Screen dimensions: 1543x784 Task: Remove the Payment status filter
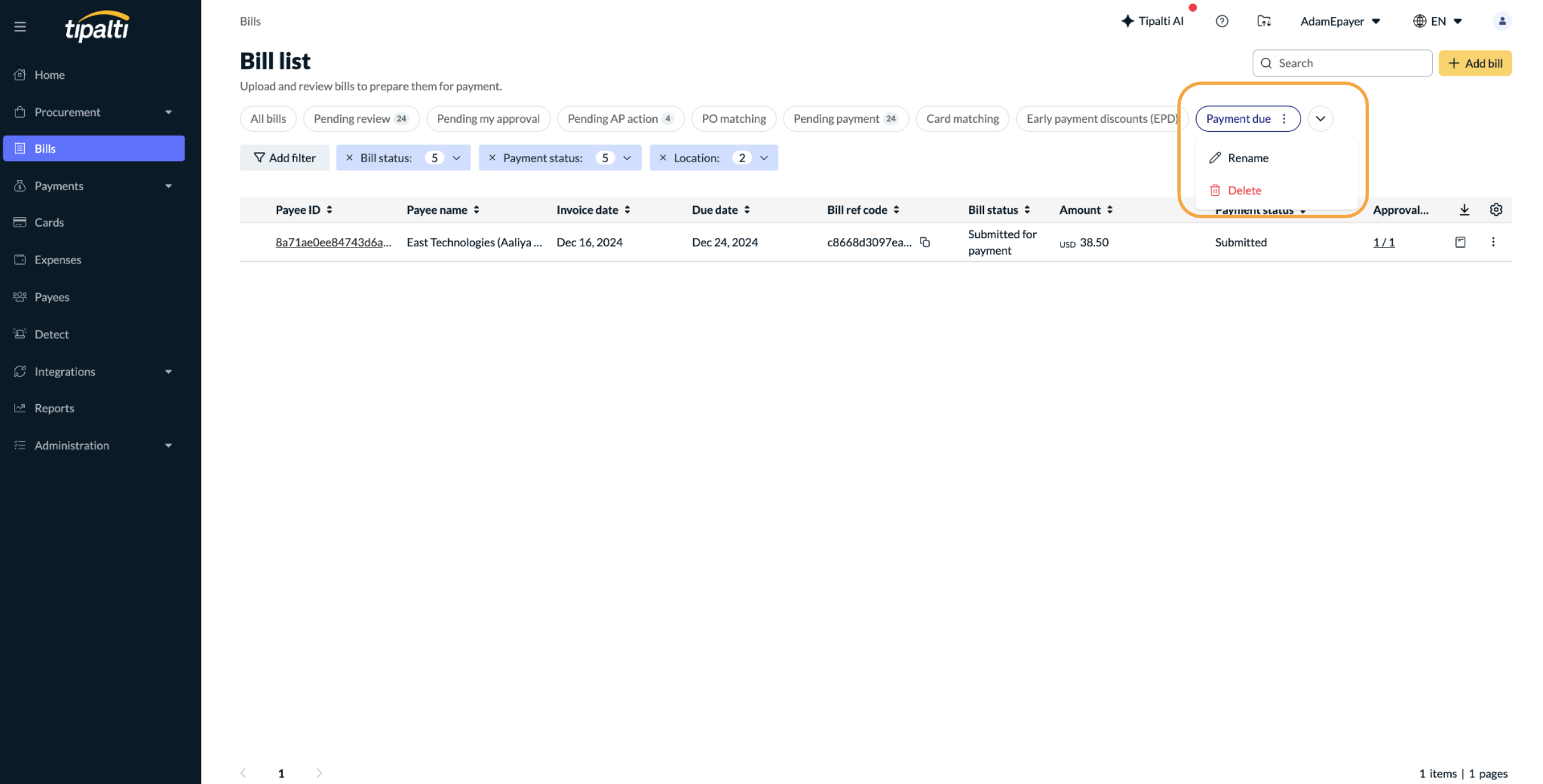[x=491, y=158]
